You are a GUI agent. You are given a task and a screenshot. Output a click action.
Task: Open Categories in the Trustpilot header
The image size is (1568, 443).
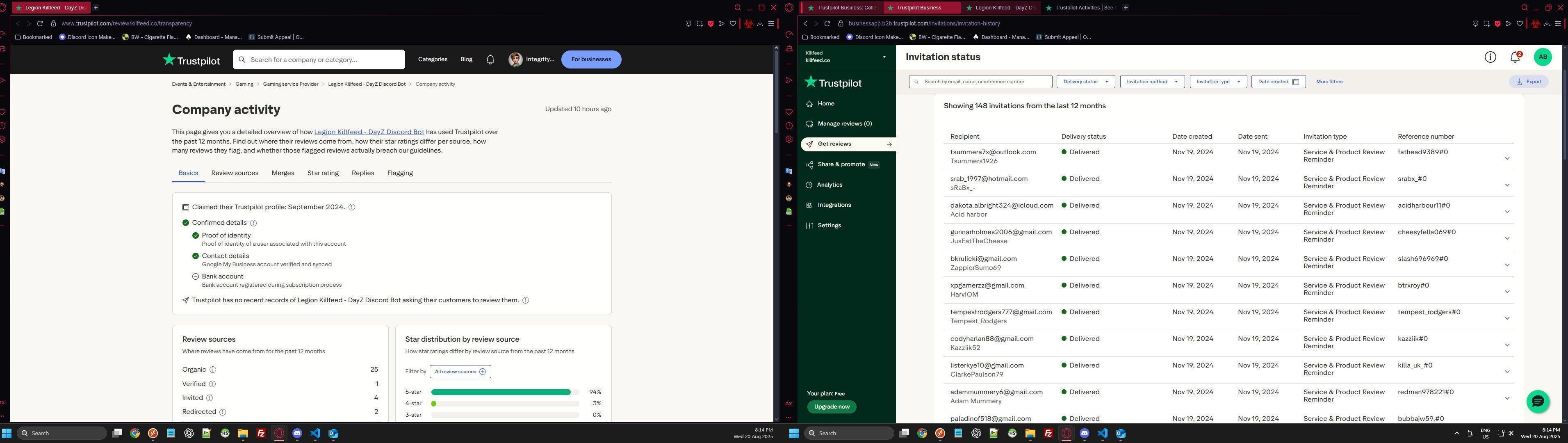[433, 59]
